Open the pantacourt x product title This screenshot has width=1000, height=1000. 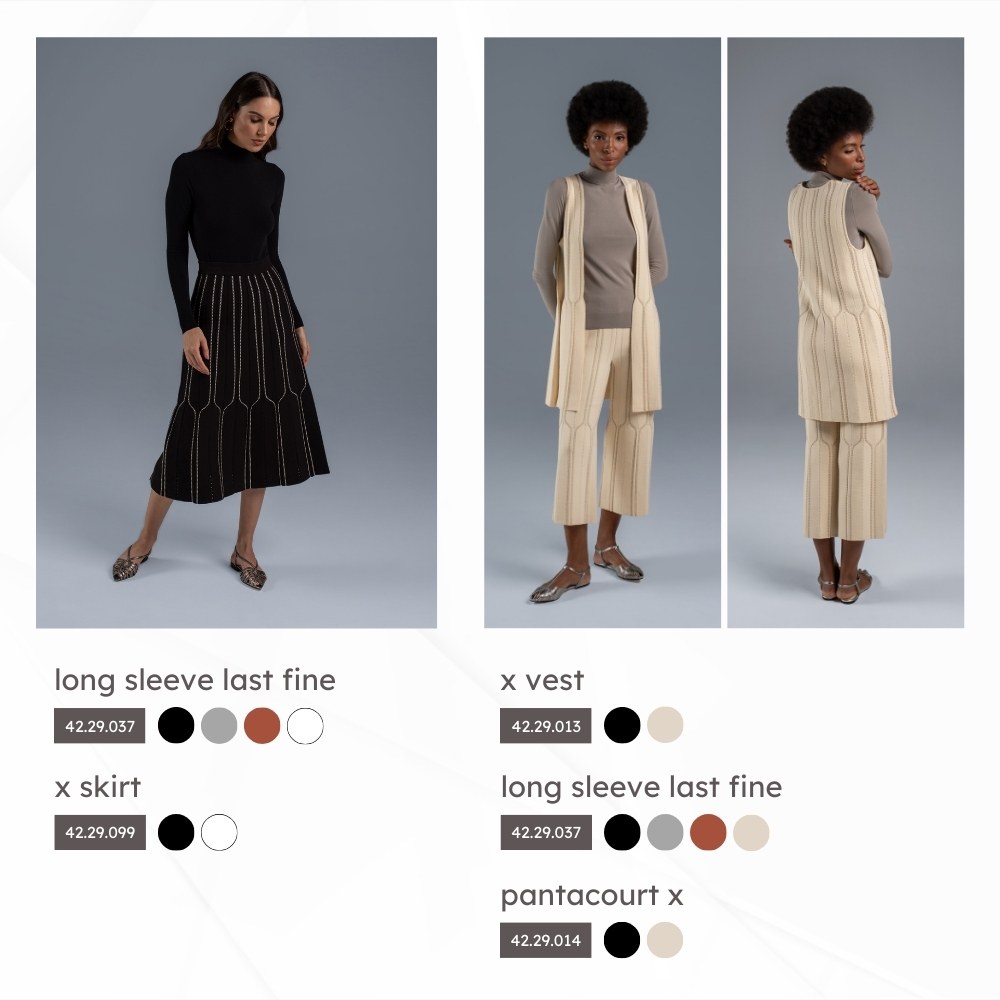tap(592, 896)
